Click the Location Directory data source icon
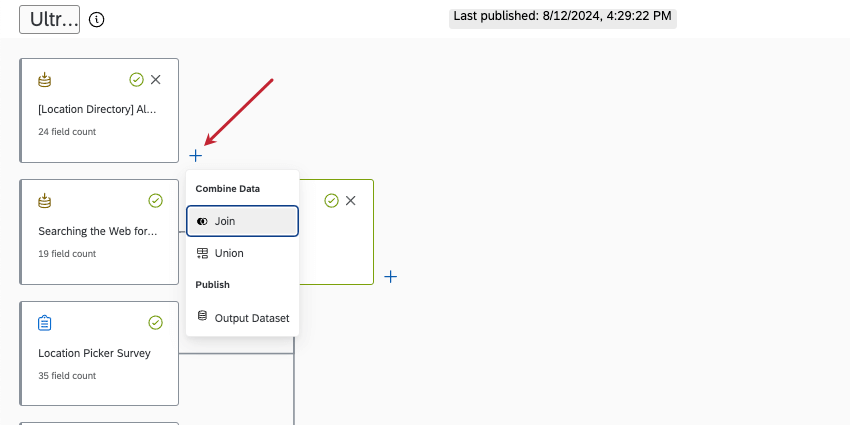Viewport: 850px width, 425px height. pyautogui.click(x=44, y=80)
